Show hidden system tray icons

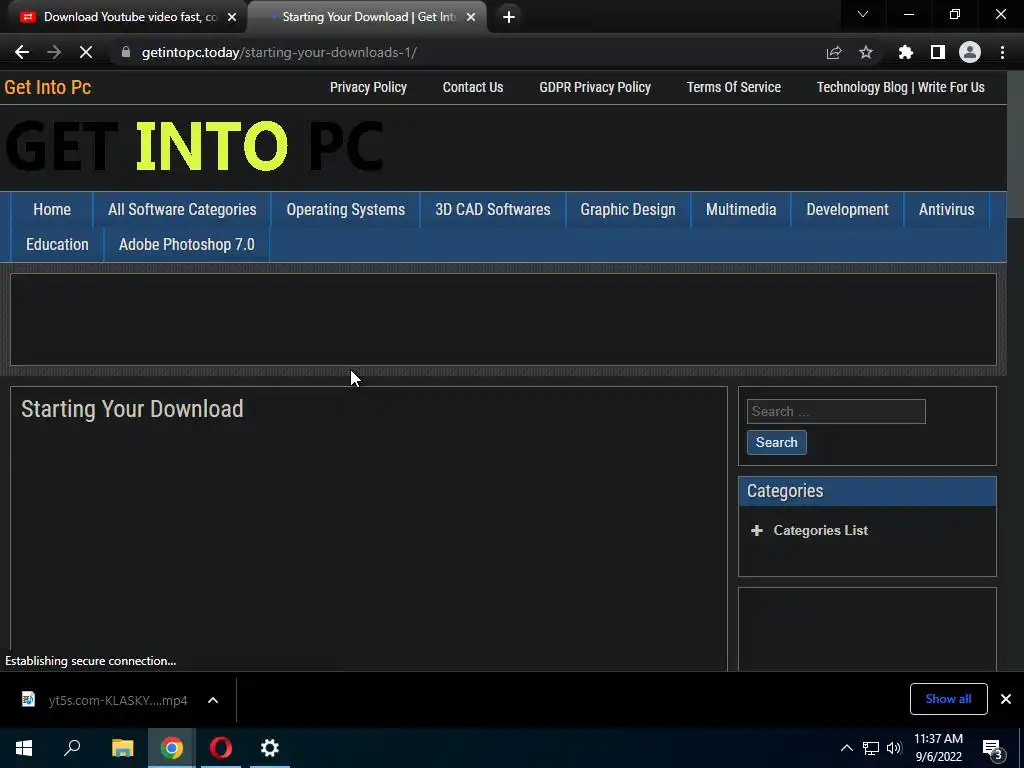pyautogui.click(x=846, y=748)
